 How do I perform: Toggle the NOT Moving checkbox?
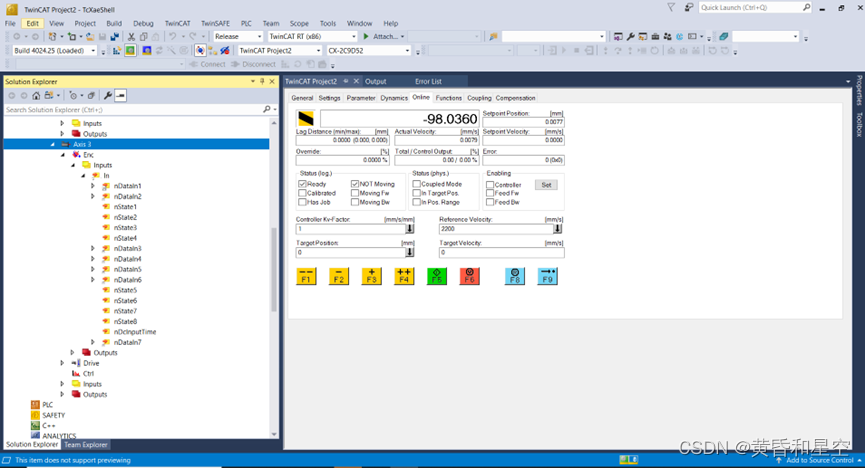[x=355, y=184]
